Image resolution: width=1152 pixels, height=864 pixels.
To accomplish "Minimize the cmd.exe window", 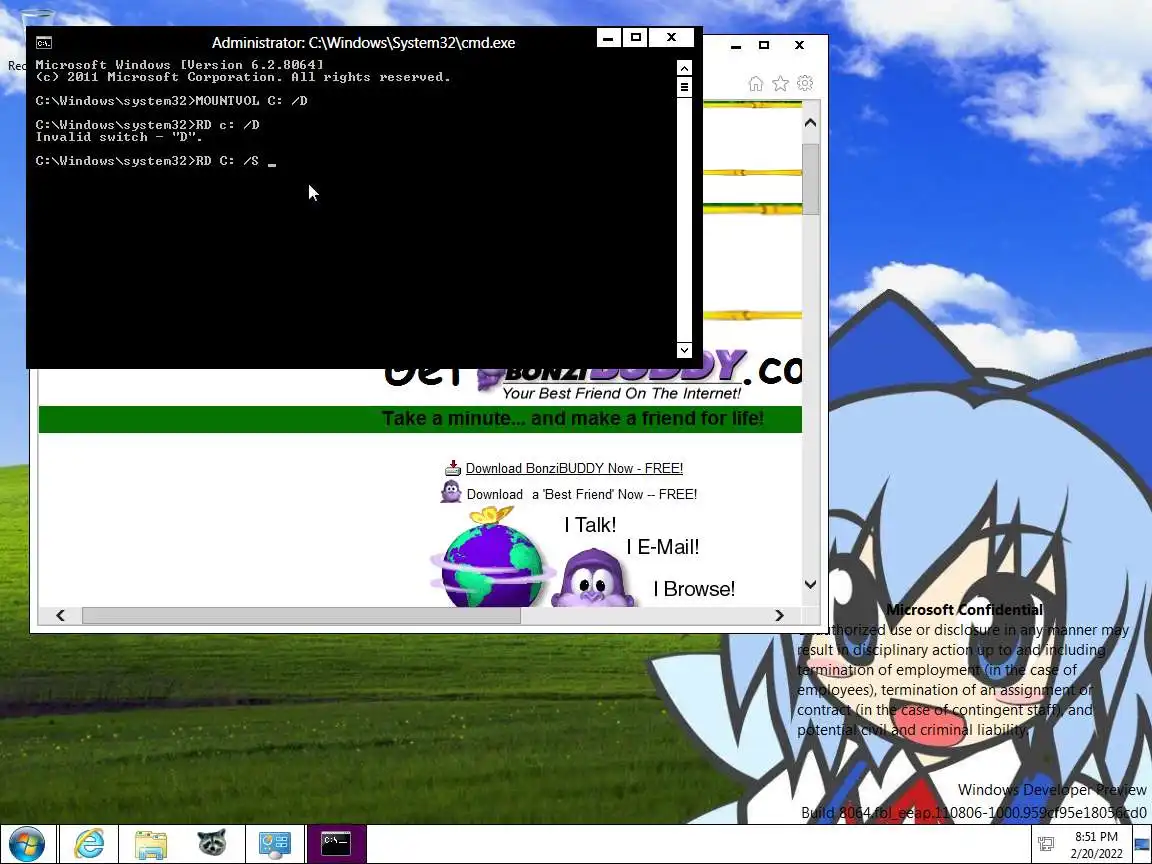I will (x=608, y=37).
